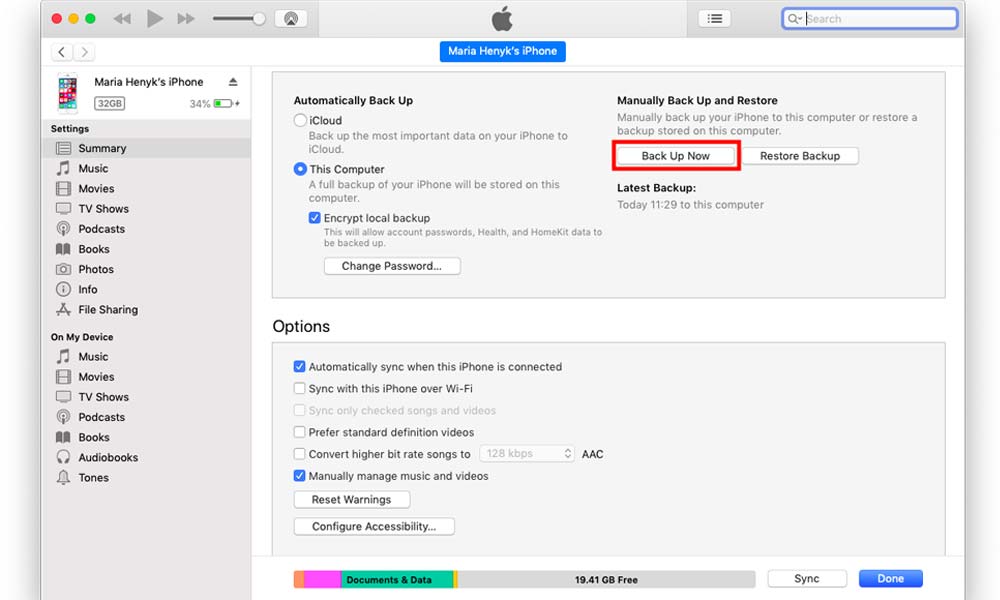
Task: Adjust the volume slider knob
Action: pyautogui.click(x=259, y=19)
